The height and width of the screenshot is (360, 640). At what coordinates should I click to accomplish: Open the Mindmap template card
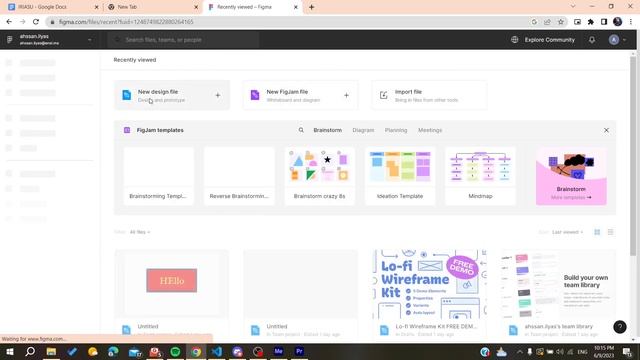480,176
